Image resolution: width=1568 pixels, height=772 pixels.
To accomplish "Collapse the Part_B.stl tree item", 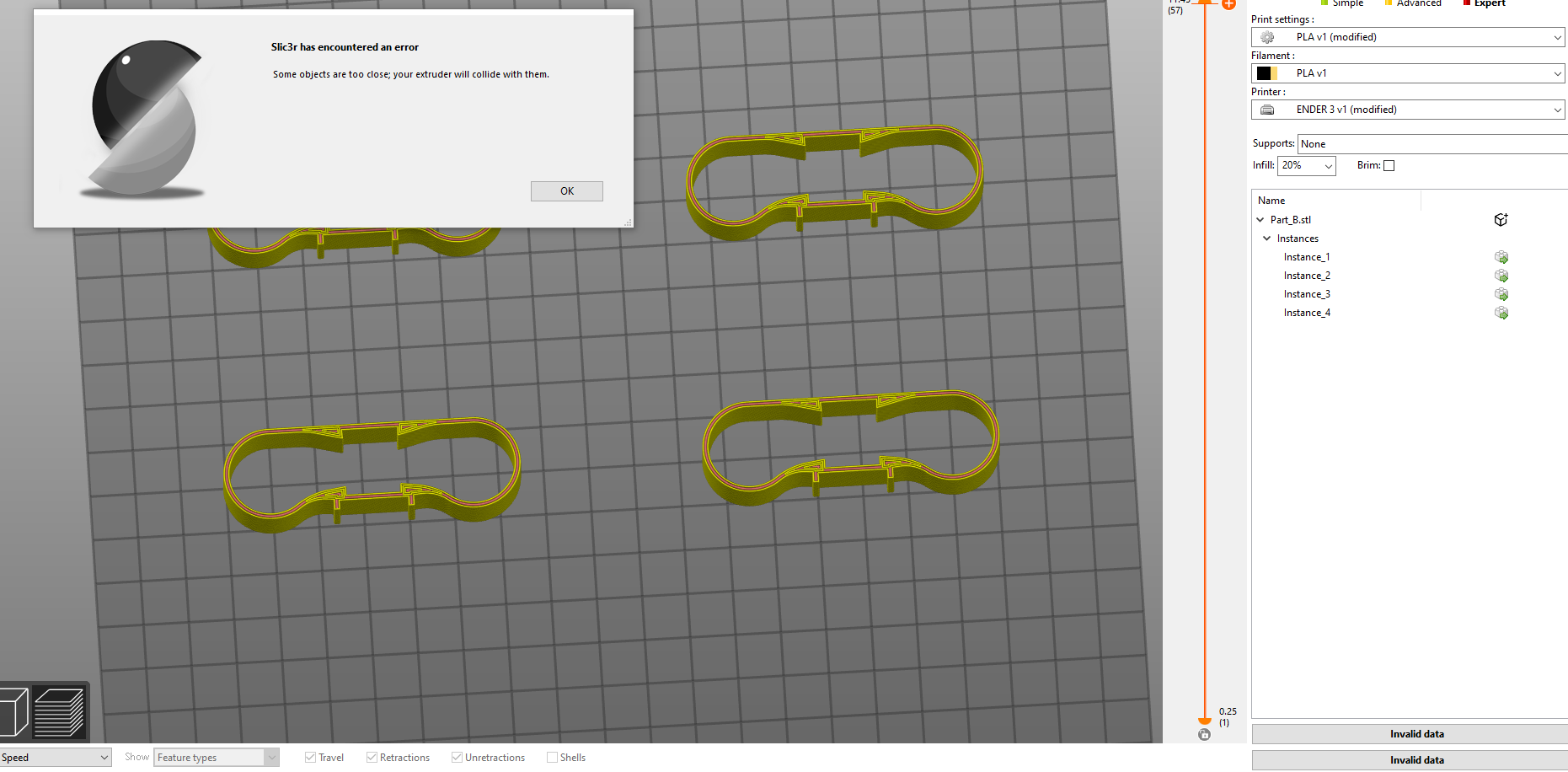I will pos(1260,219).
